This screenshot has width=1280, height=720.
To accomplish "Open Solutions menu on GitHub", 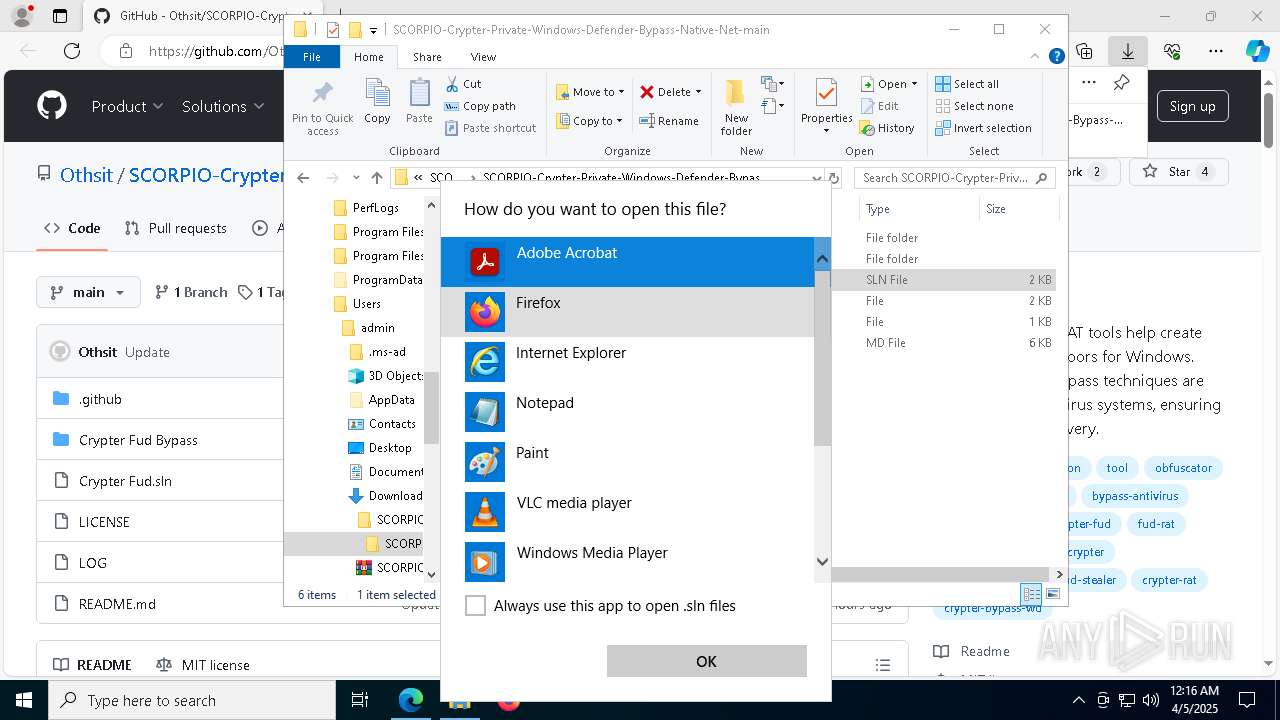I will tap(223, 106).
